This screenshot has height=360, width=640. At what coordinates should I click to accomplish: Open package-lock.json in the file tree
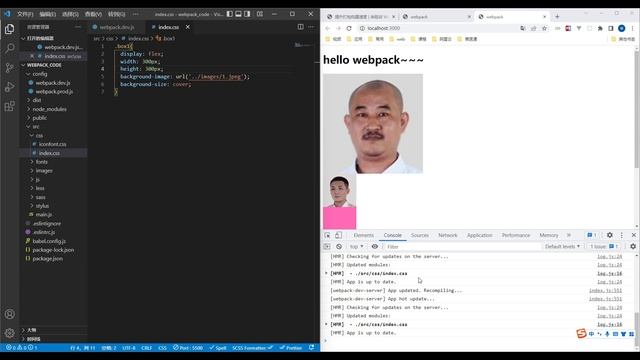pyautogui.click(x=53, y=250)
